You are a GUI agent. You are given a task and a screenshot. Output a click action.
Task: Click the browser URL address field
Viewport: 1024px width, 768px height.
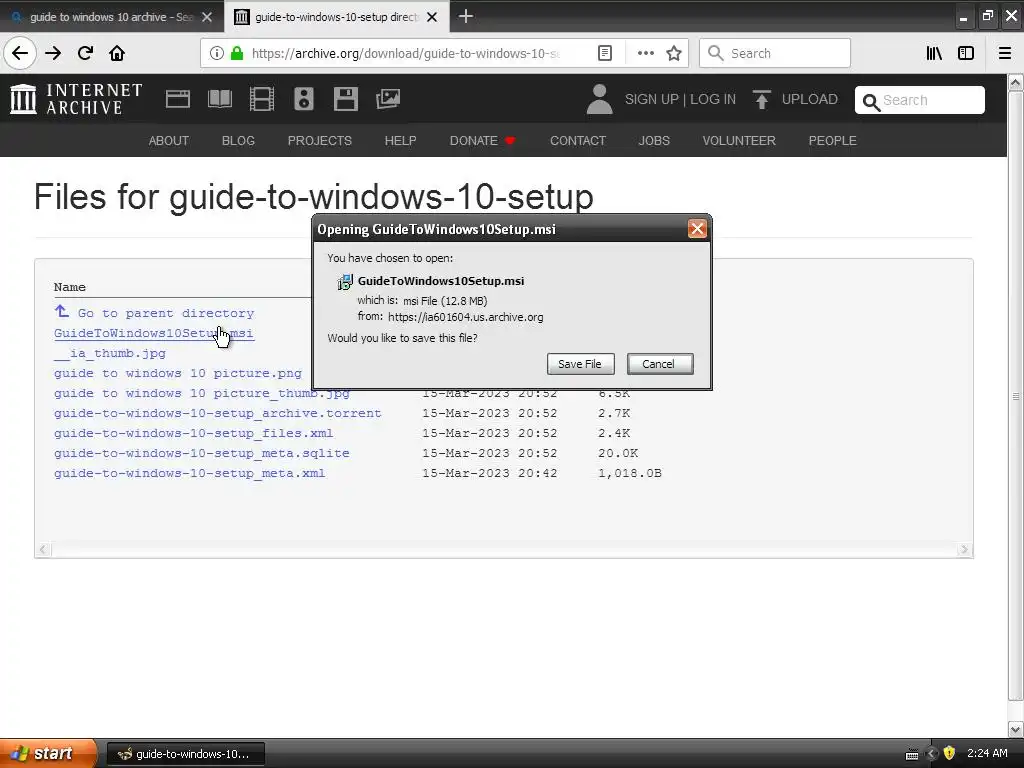coord(405,54)
